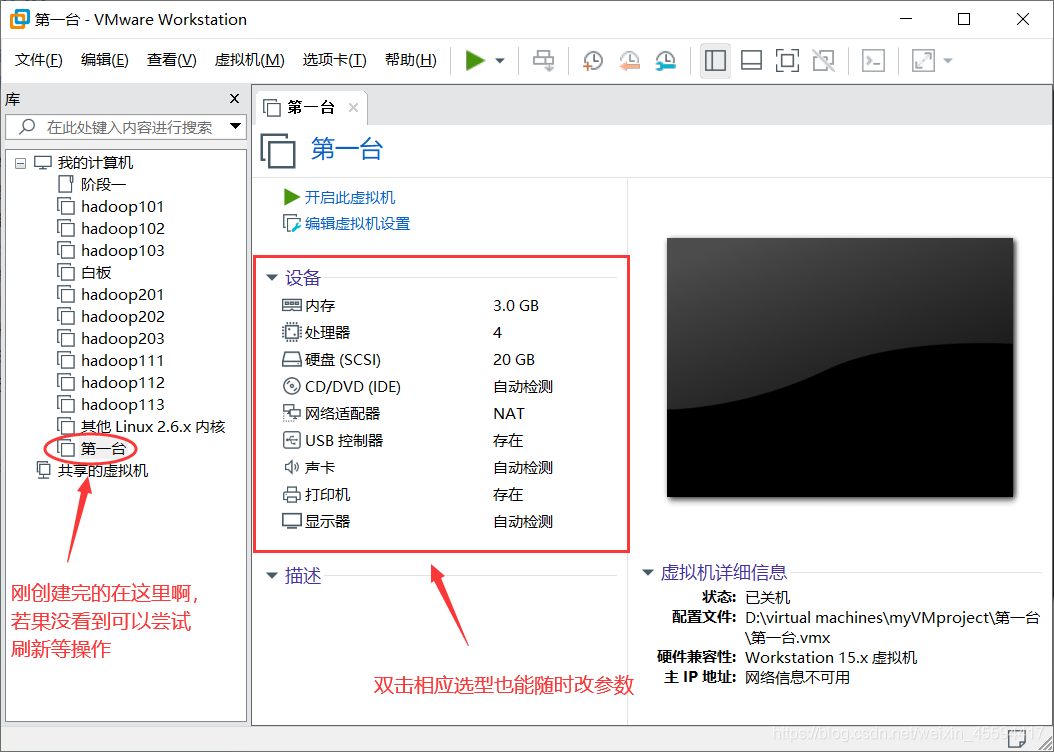This screenshot has width=1054, height=752.
Task: Select 其他 Linux 2.6.x 内核 entry
Action: (141, 427)
